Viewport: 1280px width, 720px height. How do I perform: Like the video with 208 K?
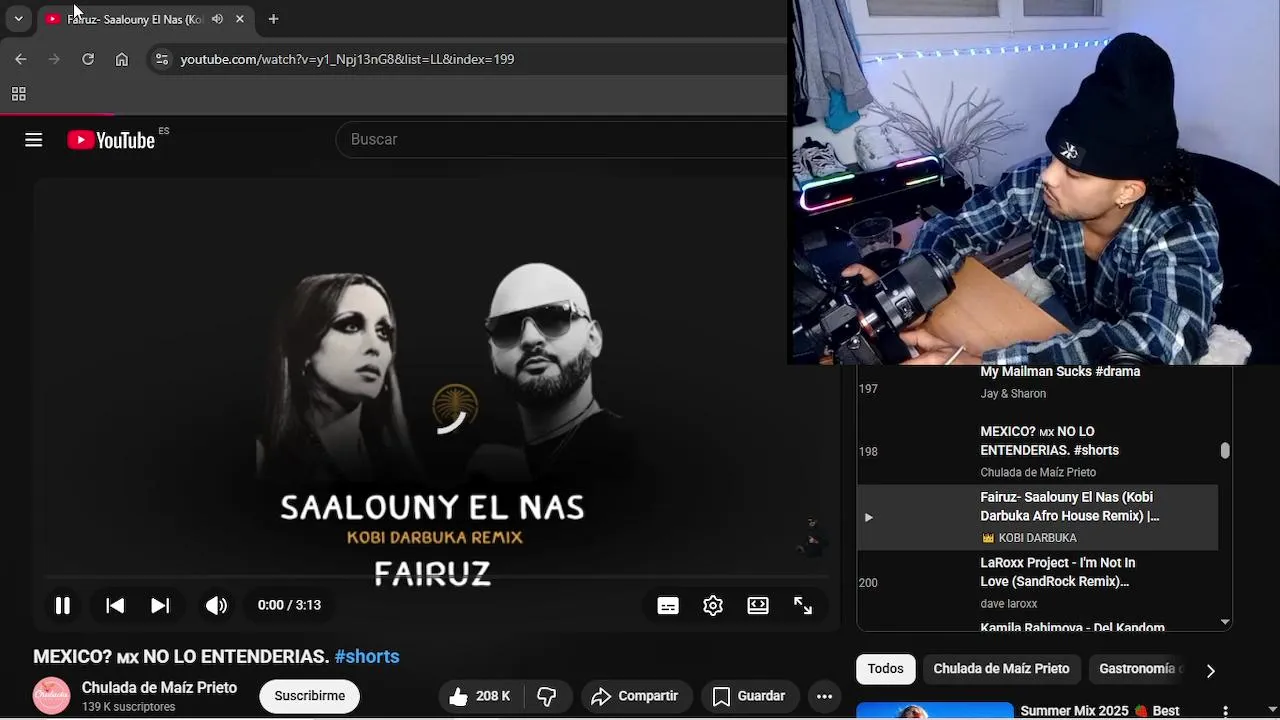click(479, 696)
